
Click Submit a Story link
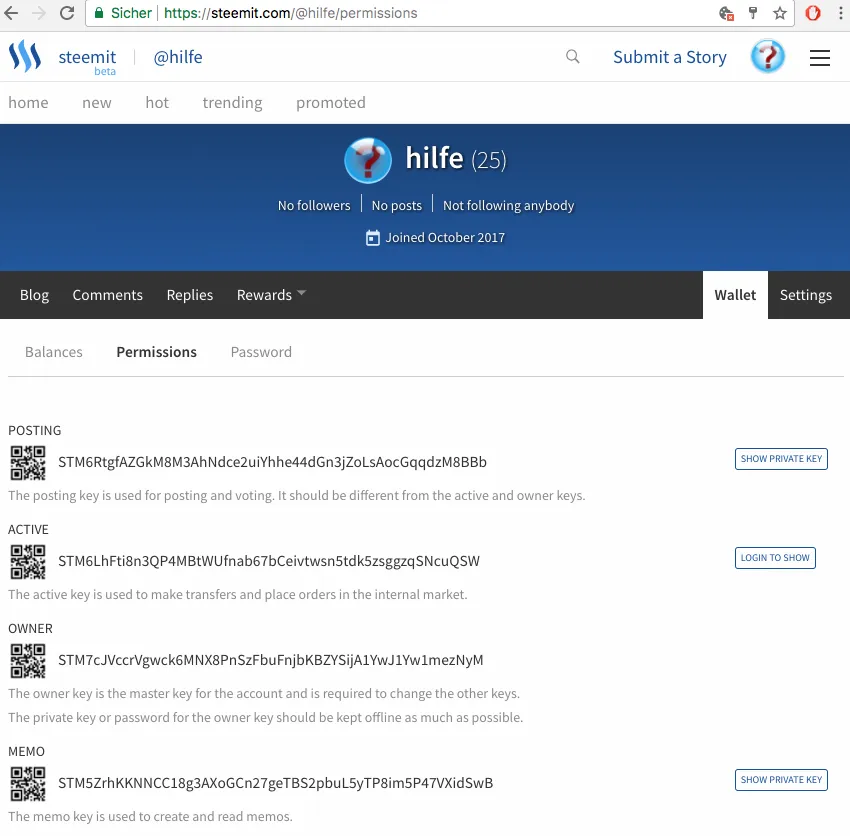coord(669,57)
